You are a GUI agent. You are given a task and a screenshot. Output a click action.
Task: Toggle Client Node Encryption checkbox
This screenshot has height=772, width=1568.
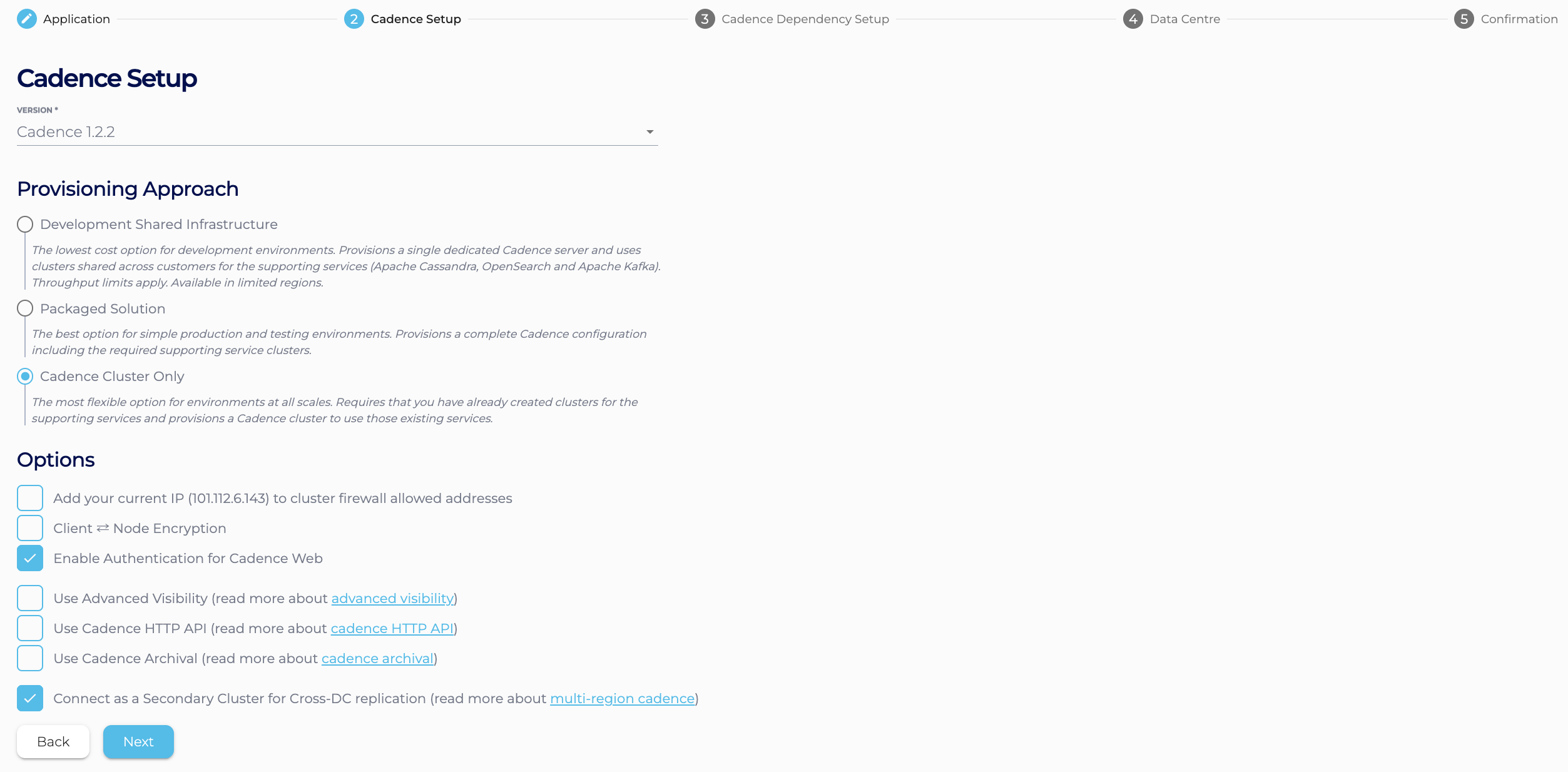tap(30, 528)
